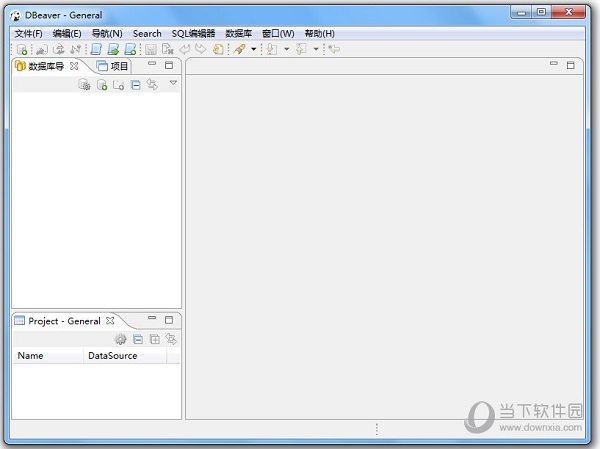The width and height of the screenshot is (600, 449).
Task: Collapse all in database navigator
Action: coord(135,85)
